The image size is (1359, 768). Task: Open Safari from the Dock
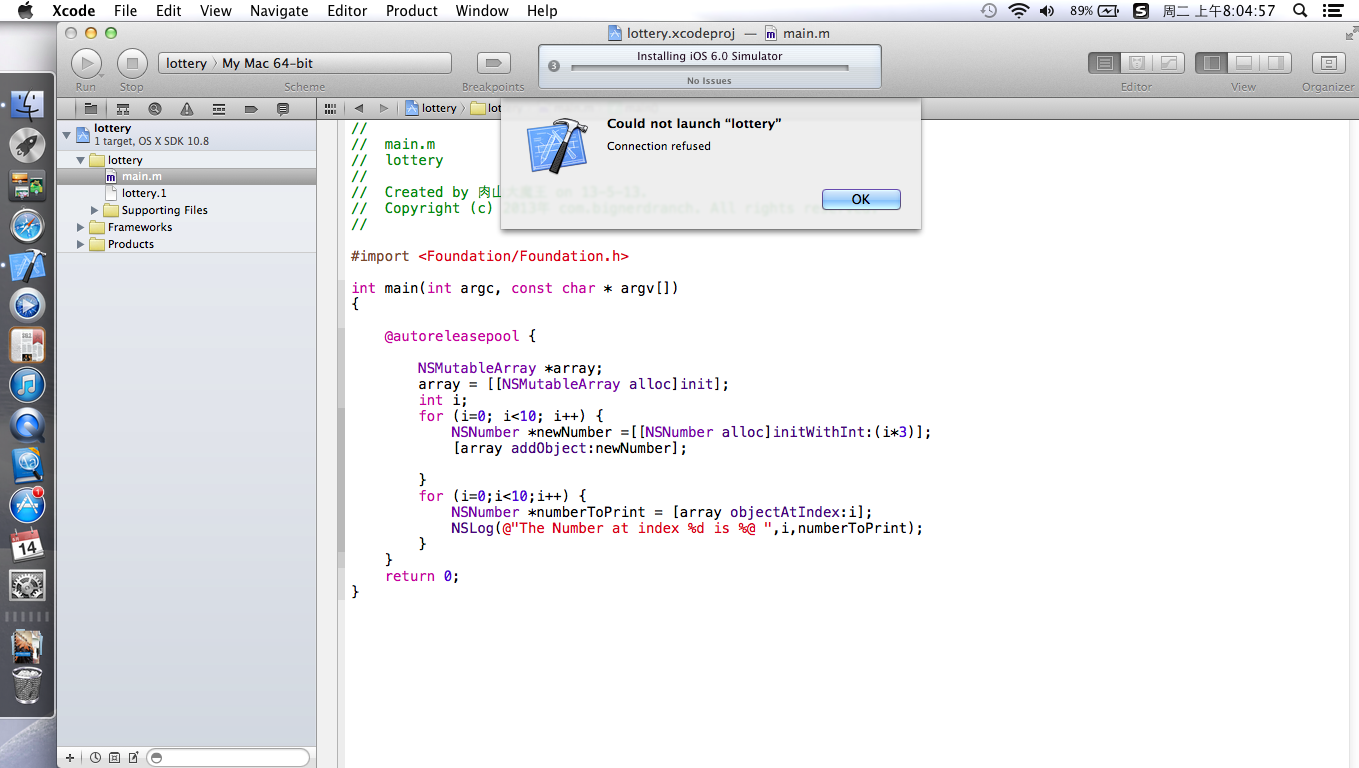[x=27, y=225]
